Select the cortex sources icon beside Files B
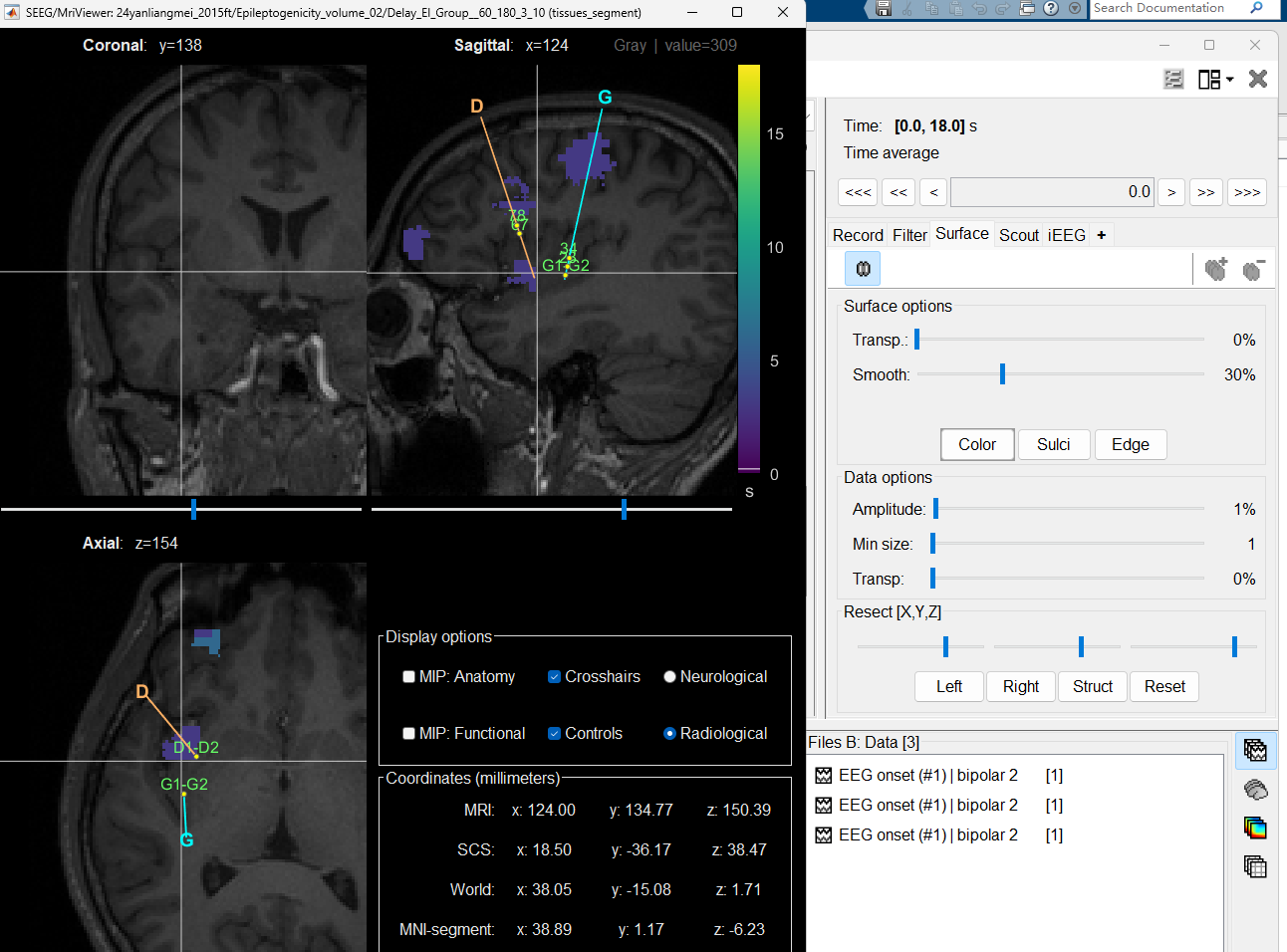This screenshot has height=952, width=1287. pos(1255,790)
